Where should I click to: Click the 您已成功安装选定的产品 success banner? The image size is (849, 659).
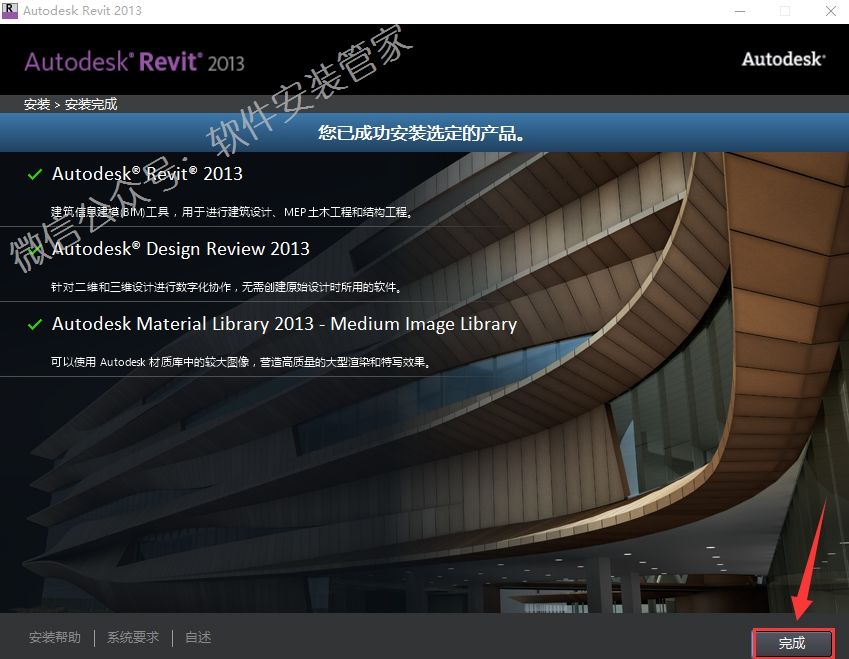pyautogui.click(x=422, y=133)
